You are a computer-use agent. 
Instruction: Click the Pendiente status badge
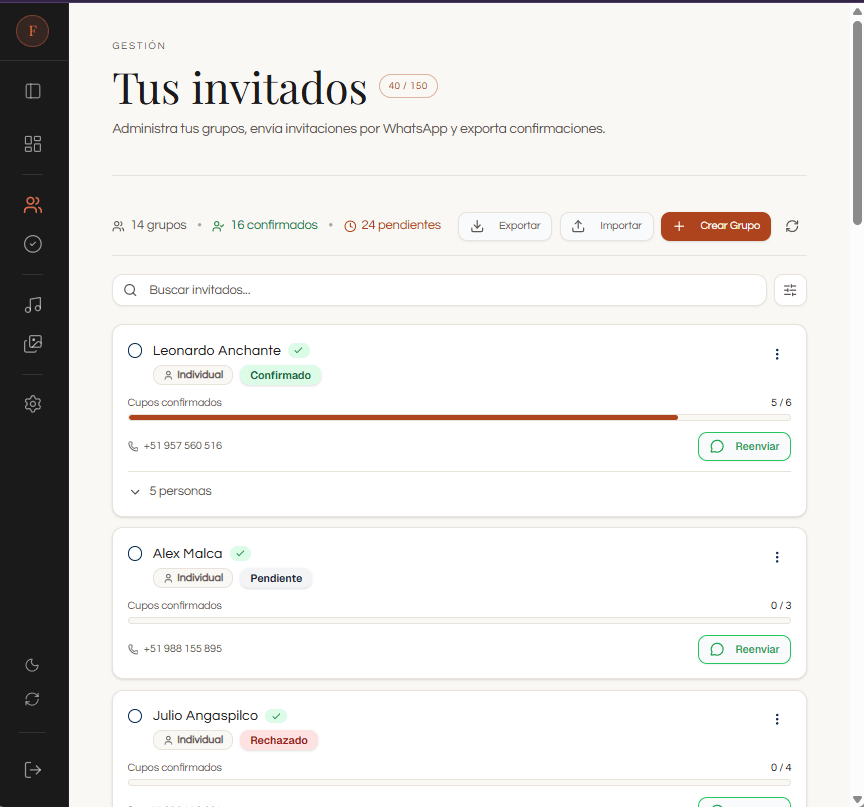point(276,578)
